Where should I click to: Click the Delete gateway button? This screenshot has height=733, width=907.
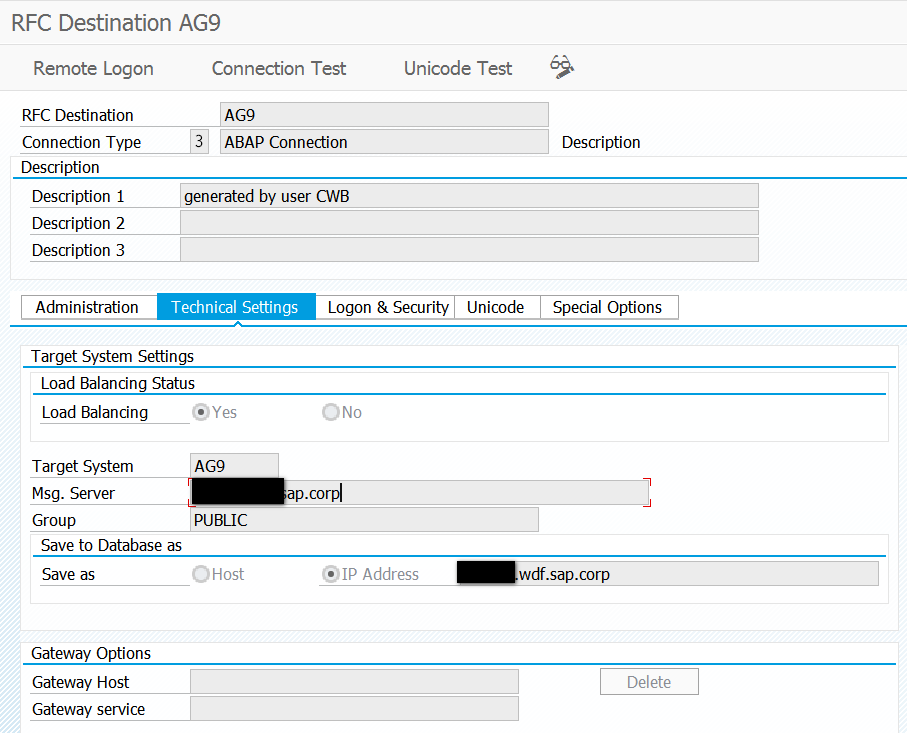[x=649, y=682]
